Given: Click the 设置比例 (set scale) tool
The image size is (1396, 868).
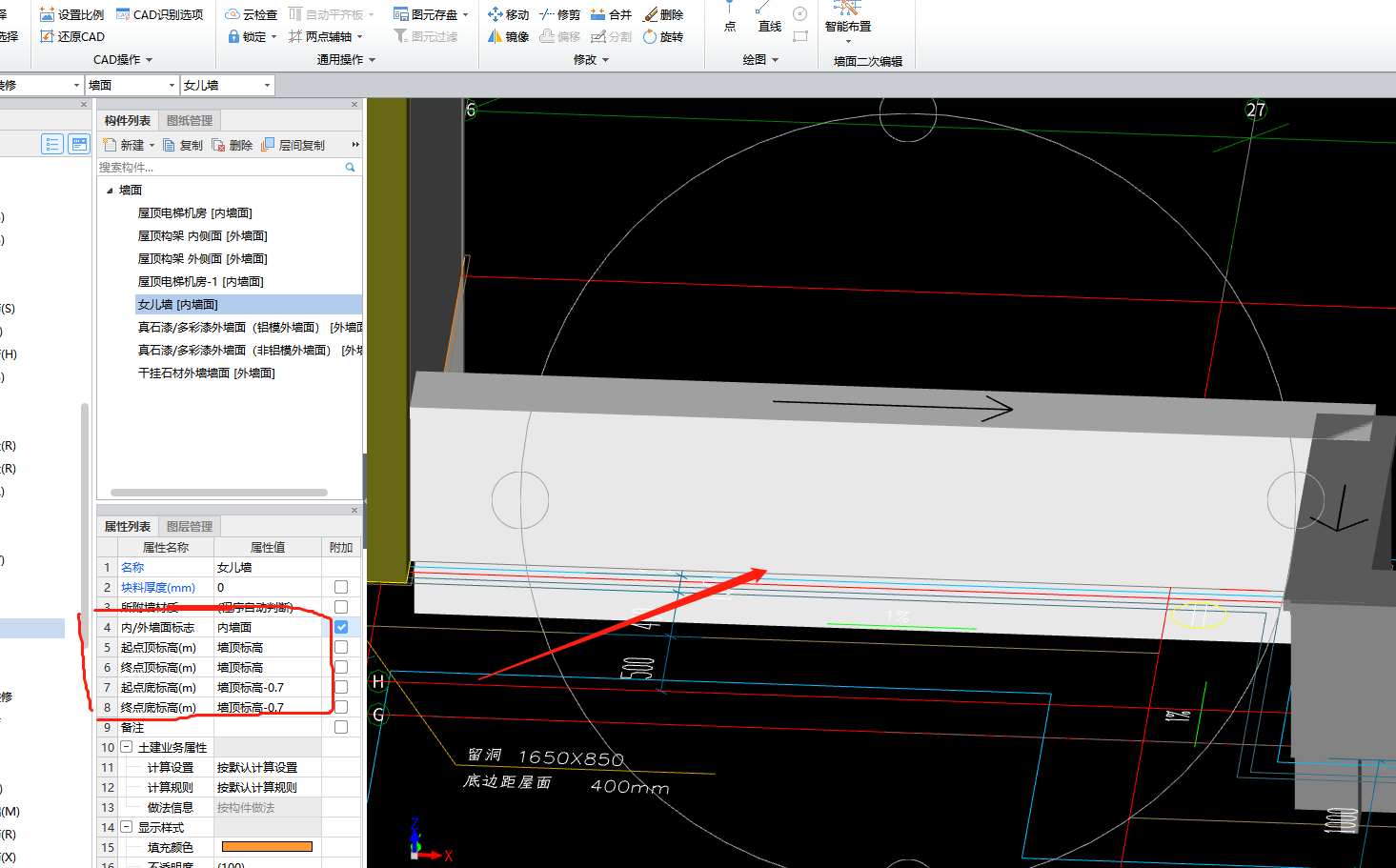Looking at the screenshot, I should (x=71, y=14).
